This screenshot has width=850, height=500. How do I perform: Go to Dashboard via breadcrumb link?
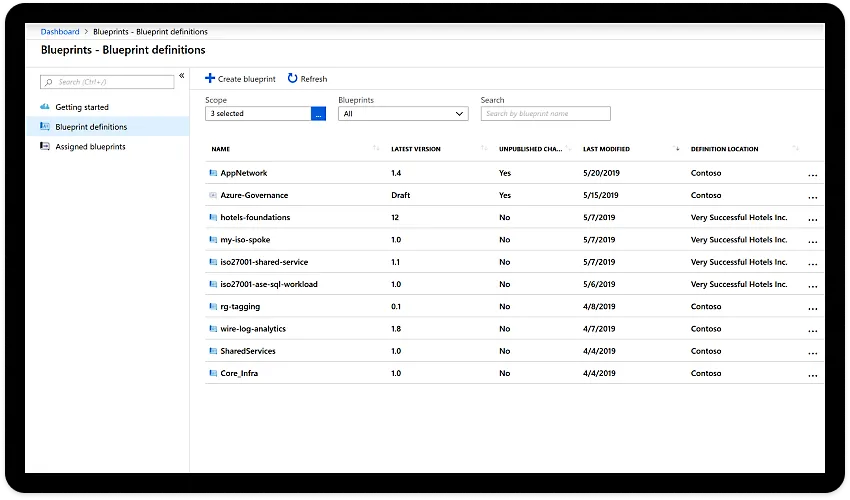(x=60, y=32)
